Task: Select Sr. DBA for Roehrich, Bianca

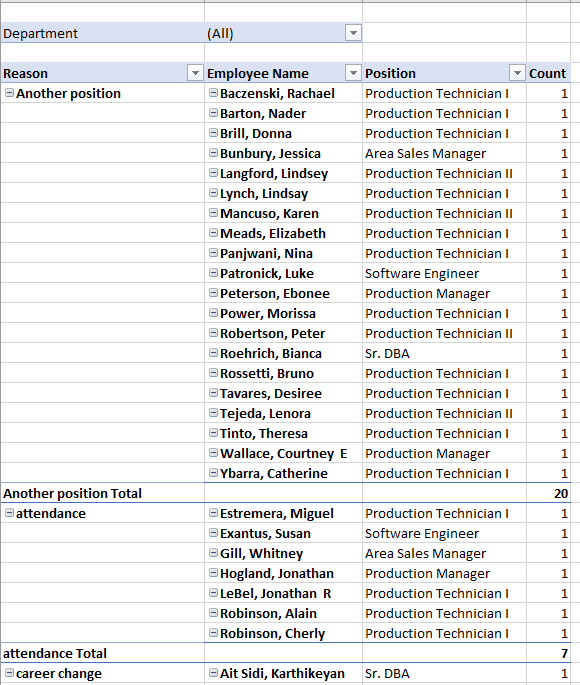Action: pyautogui.click(x=444, y=353)
